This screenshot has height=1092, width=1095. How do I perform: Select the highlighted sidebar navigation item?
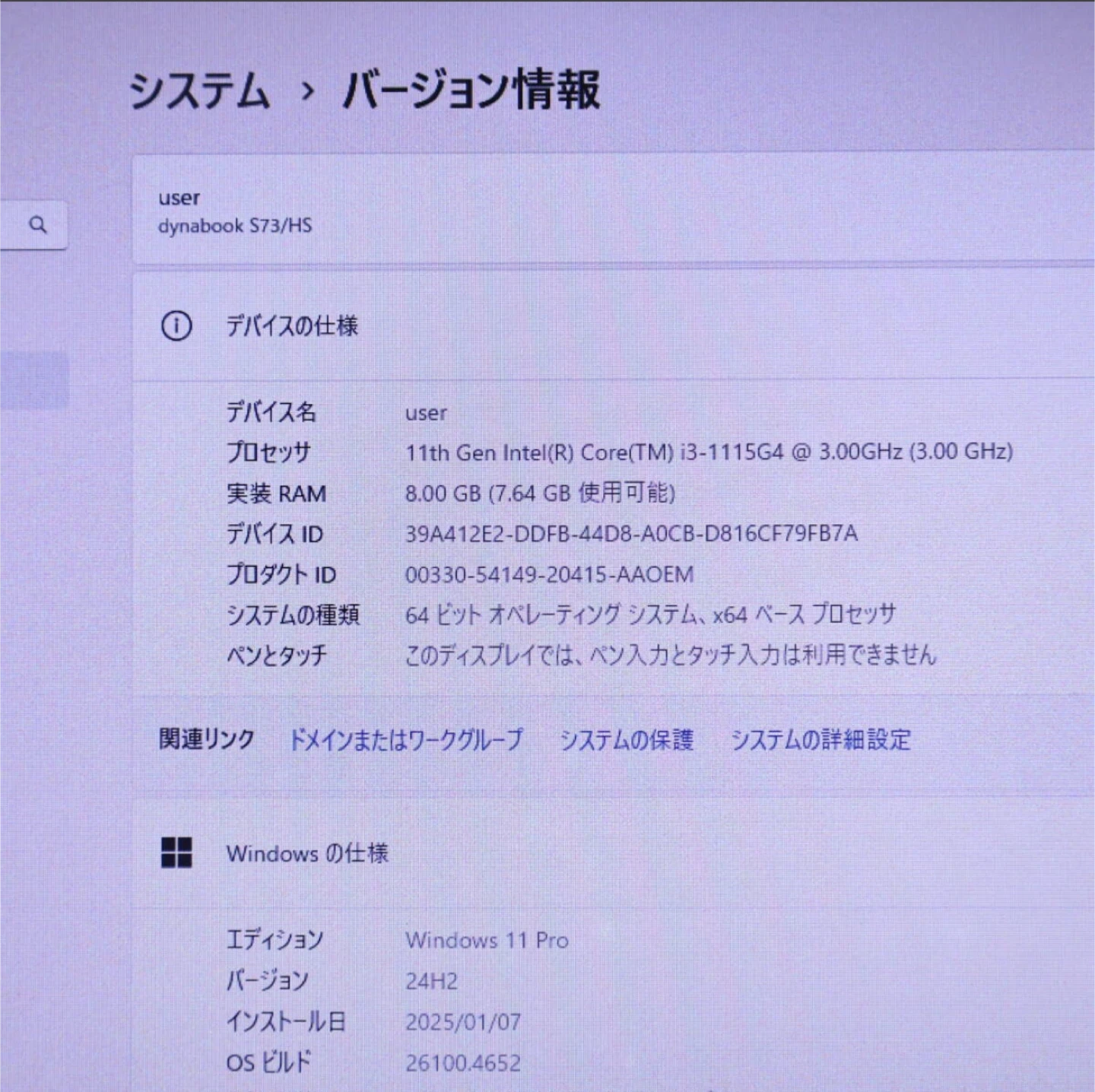34,380
